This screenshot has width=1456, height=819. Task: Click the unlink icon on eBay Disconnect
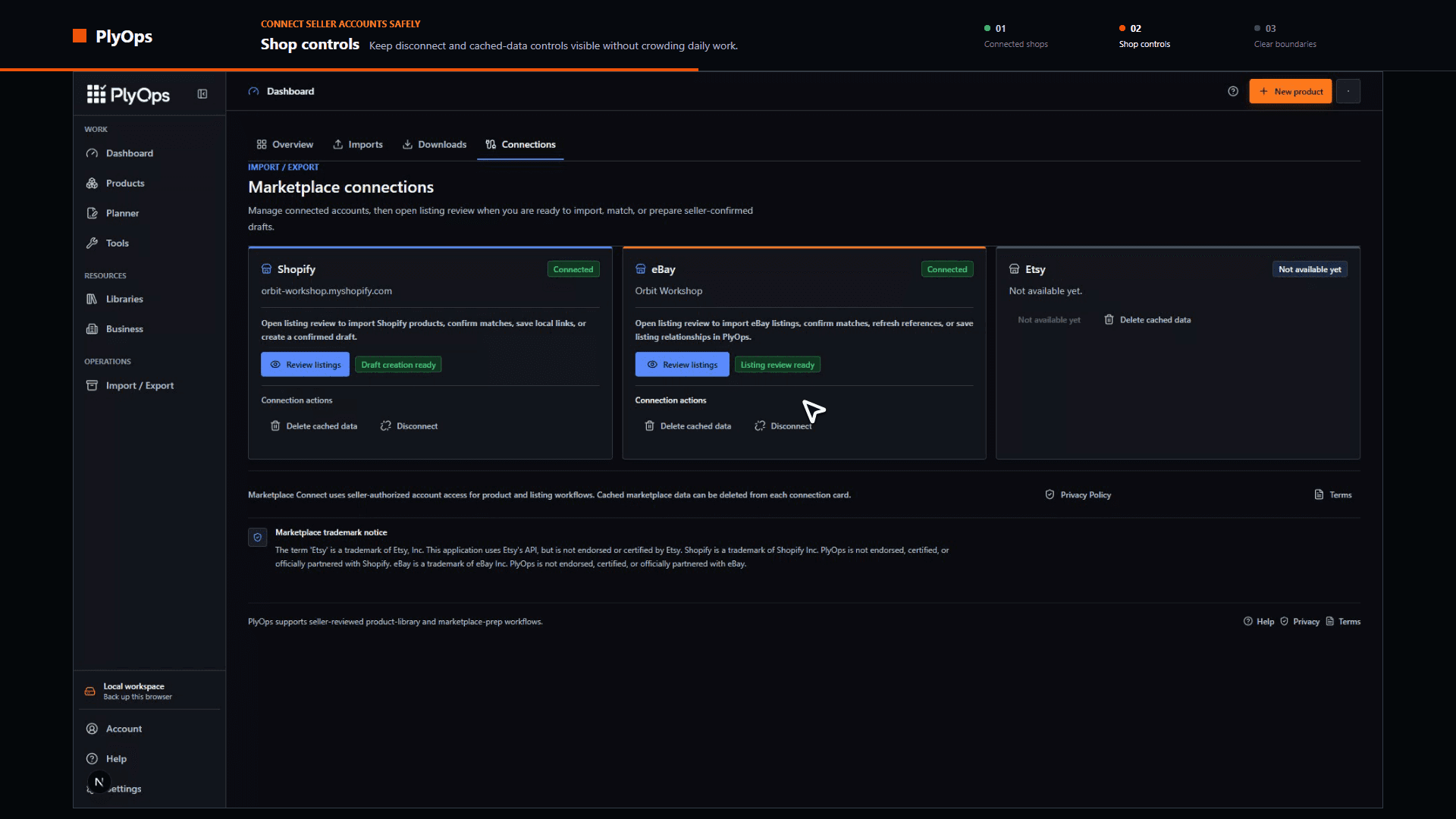(x=760, y=426)
